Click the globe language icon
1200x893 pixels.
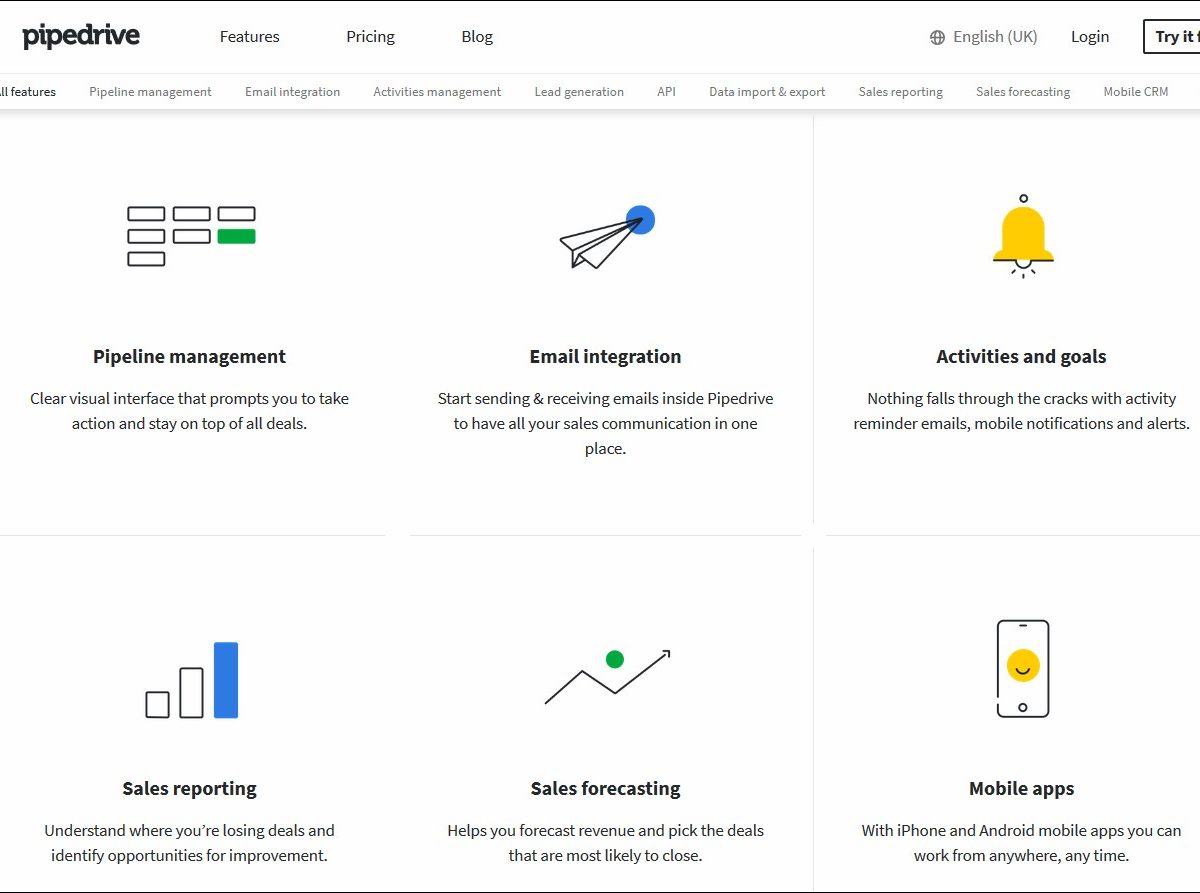937,37
